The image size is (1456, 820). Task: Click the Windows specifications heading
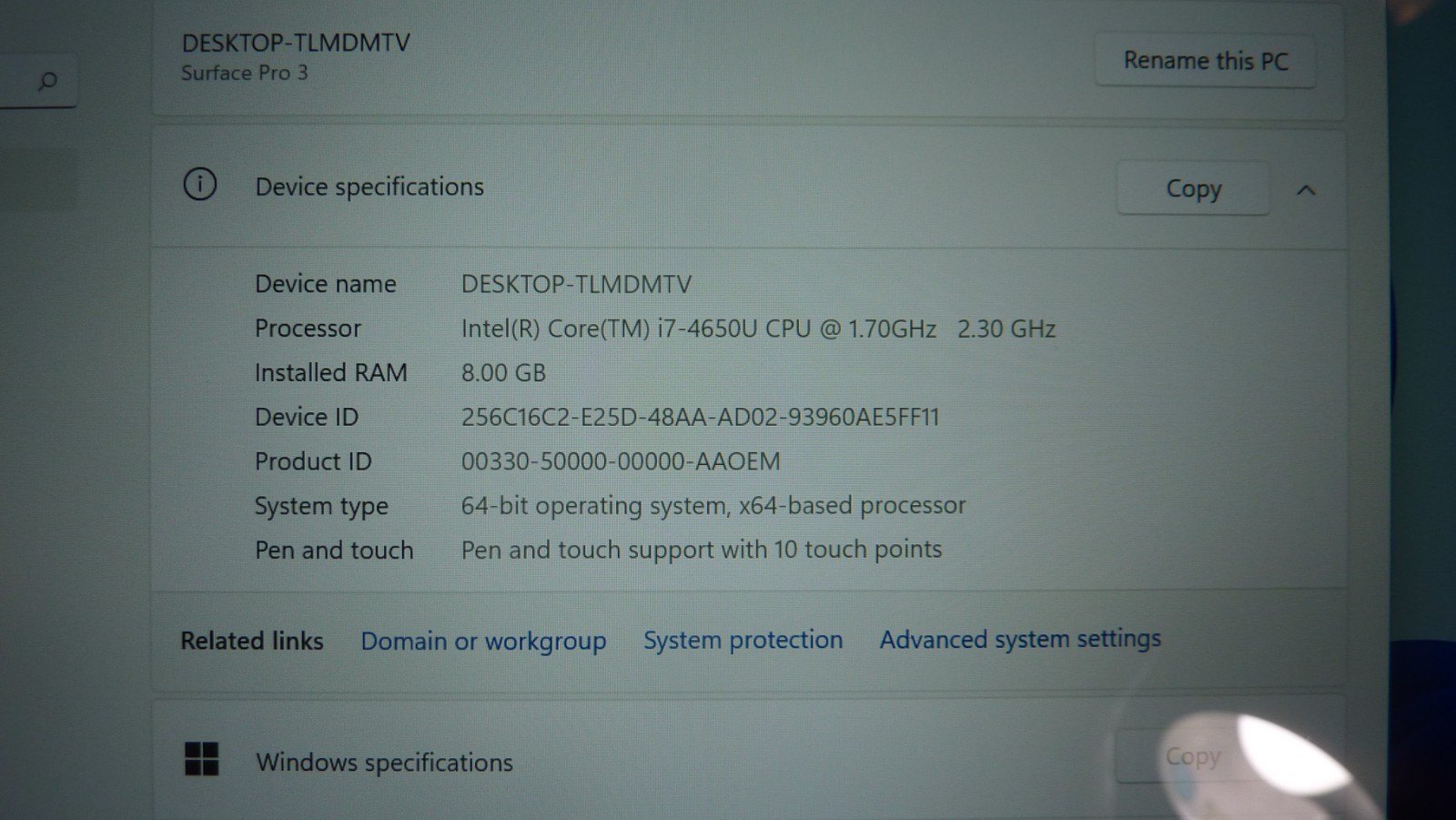click(x=384, y=762)
